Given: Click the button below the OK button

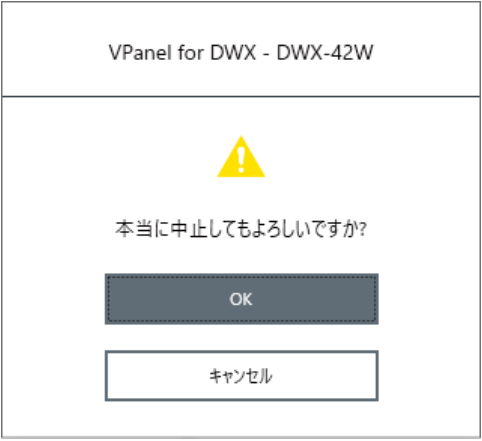Looking at the screenshot, I should (241, 376).
